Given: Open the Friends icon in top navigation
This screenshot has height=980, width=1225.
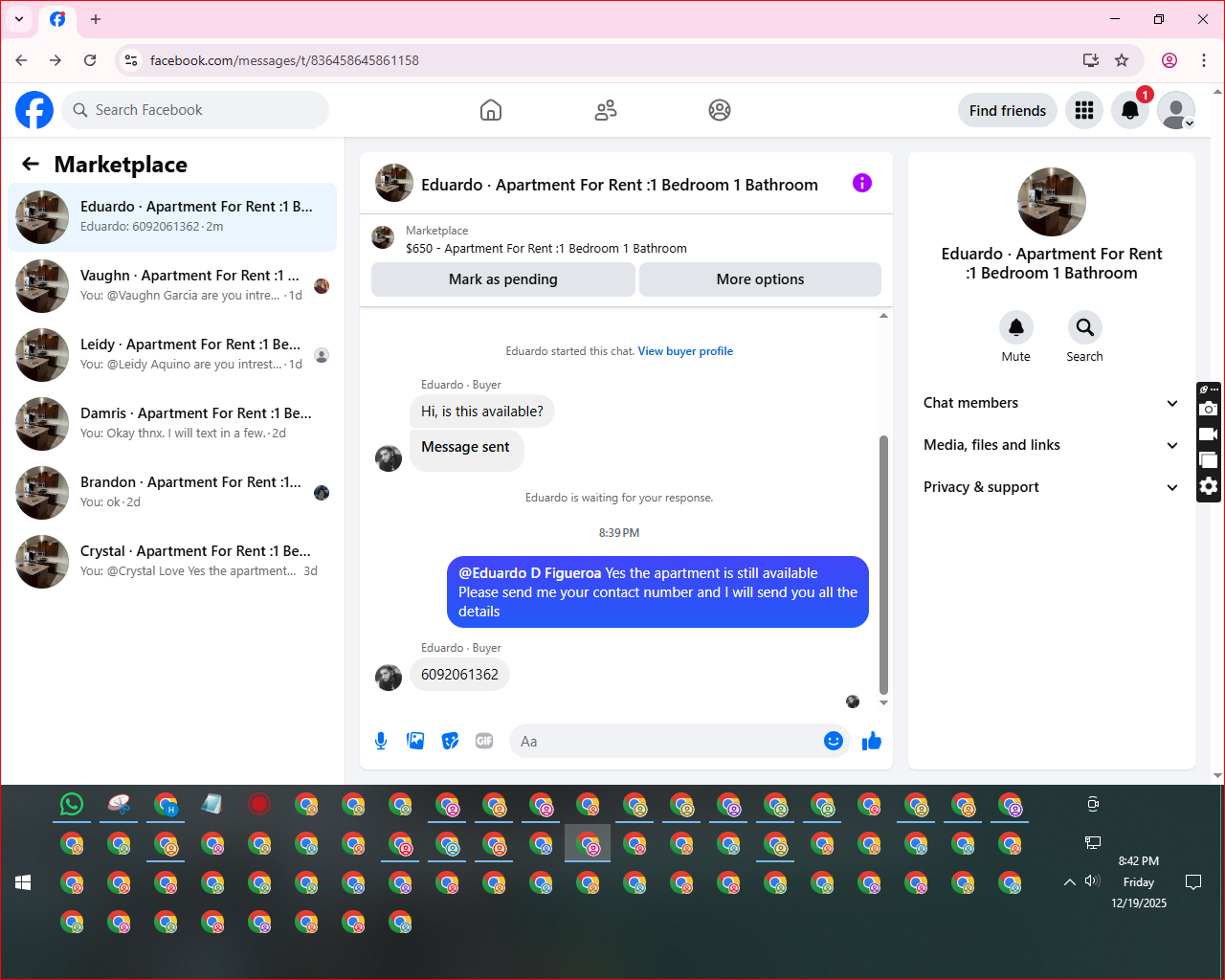Looking at the screenshot, I should coord(606,110).
